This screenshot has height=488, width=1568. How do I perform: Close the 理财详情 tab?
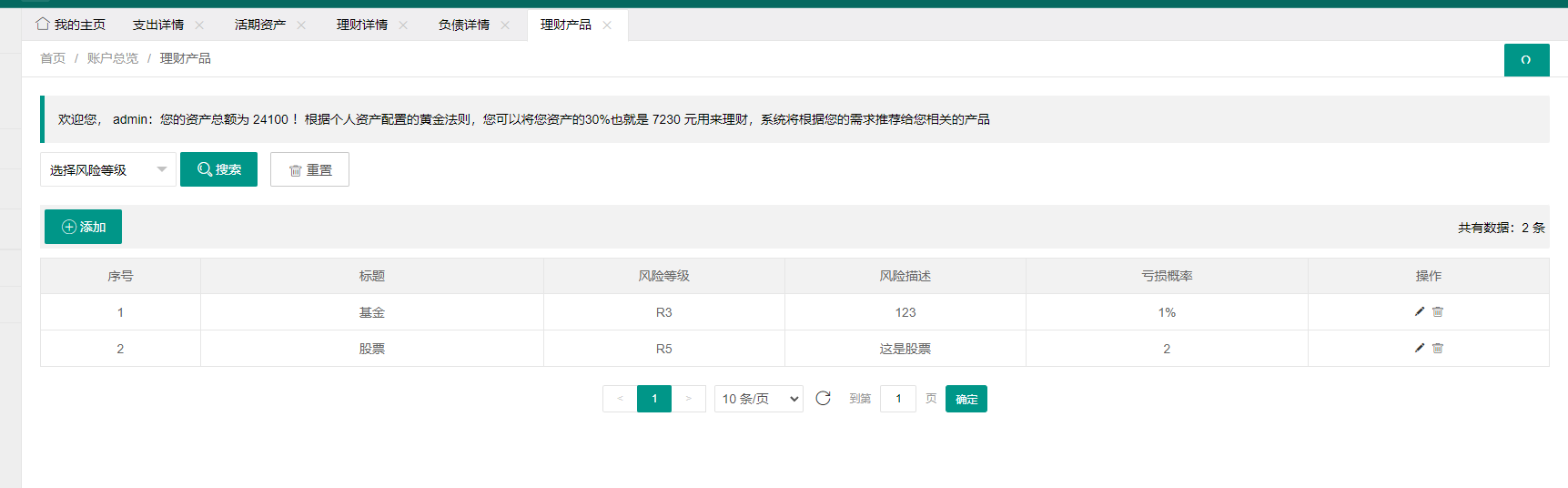(x=403, y=25)
